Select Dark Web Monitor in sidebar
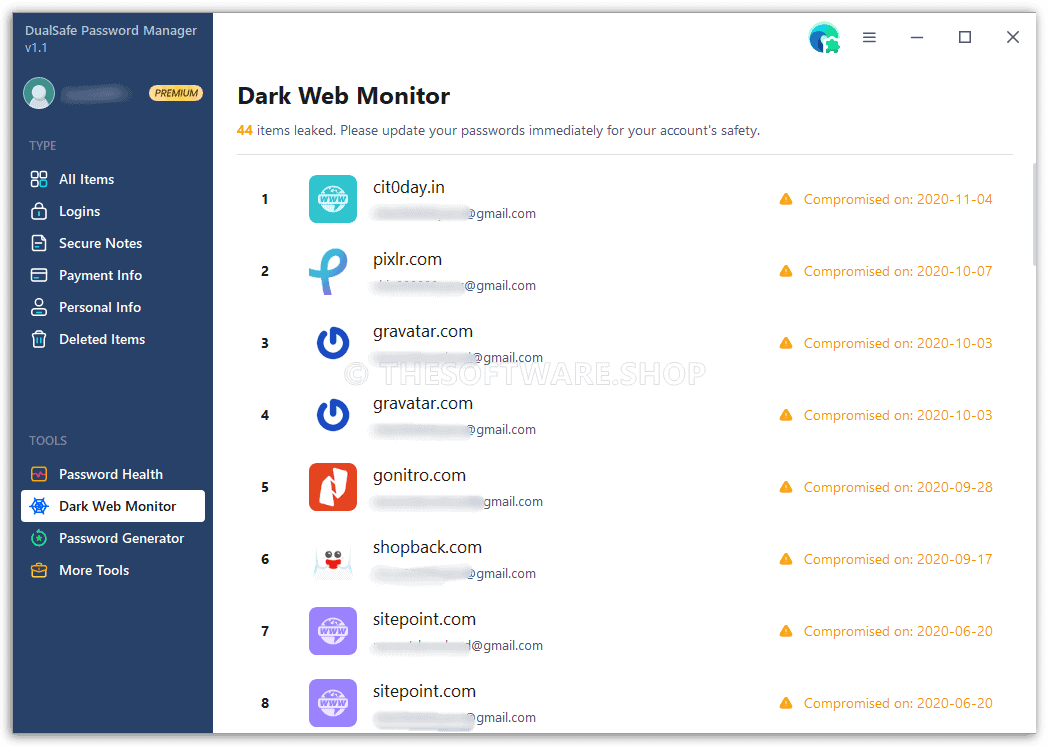Image resolution: width=1048 pixels, height=746 pixels. [112, 507]
